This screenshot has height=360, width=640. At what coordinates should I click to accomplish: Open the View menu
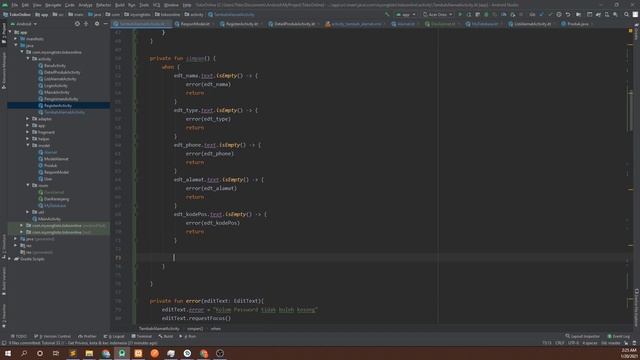coord(37,5)
